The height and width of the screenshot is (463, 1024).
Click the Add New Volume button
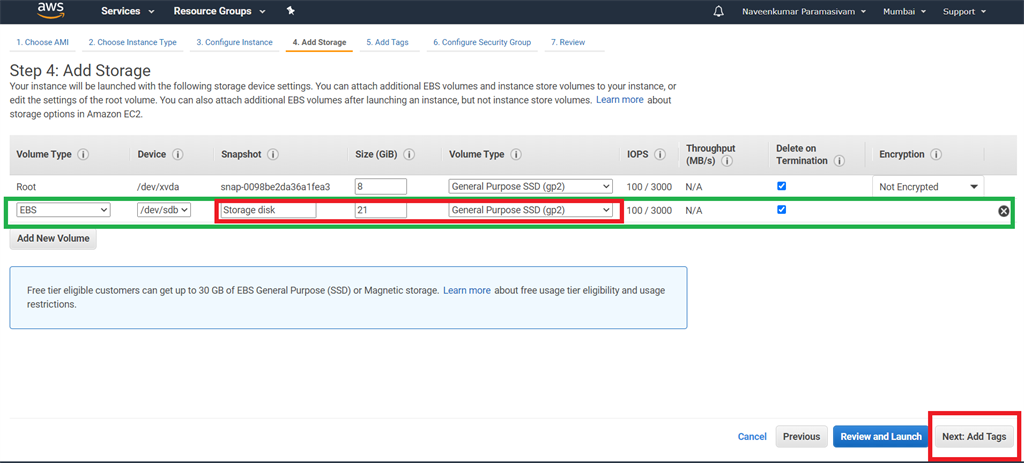tap(53, 238)
